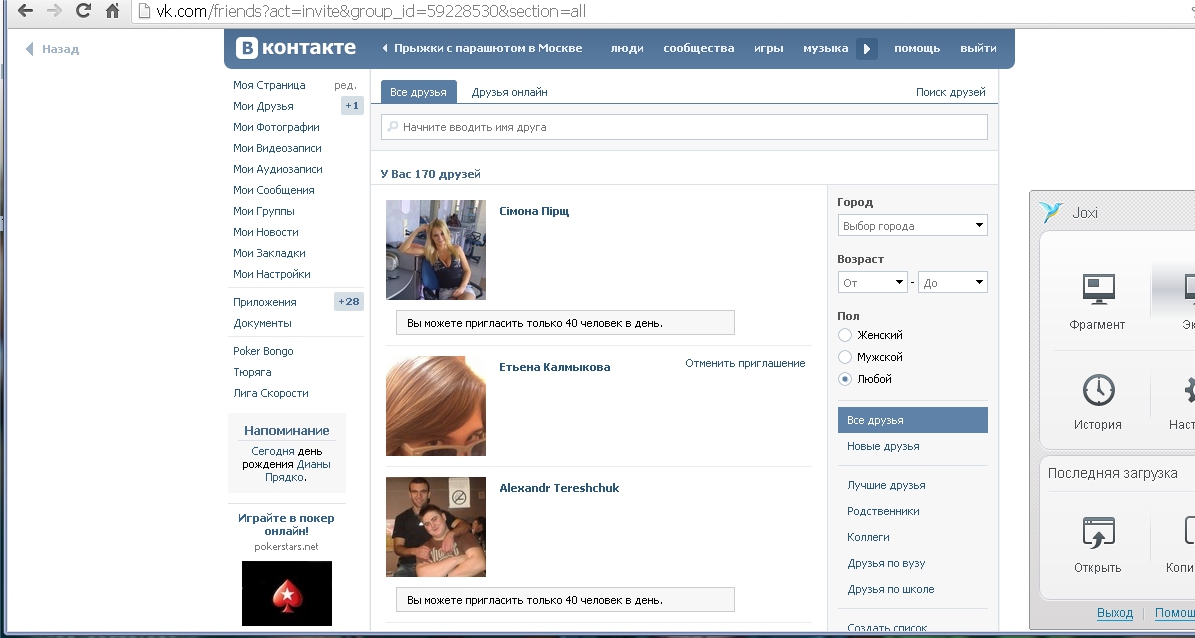Open the browser home icon
Viewport: 1195px width, 638px height.
pyautogui.click(x=112, y=11)
